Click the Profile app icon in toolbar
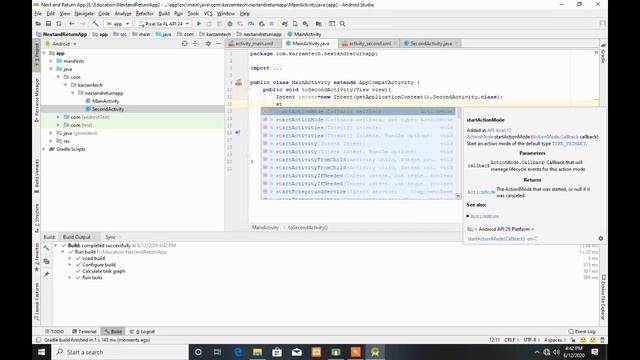 tap(251, 24)
